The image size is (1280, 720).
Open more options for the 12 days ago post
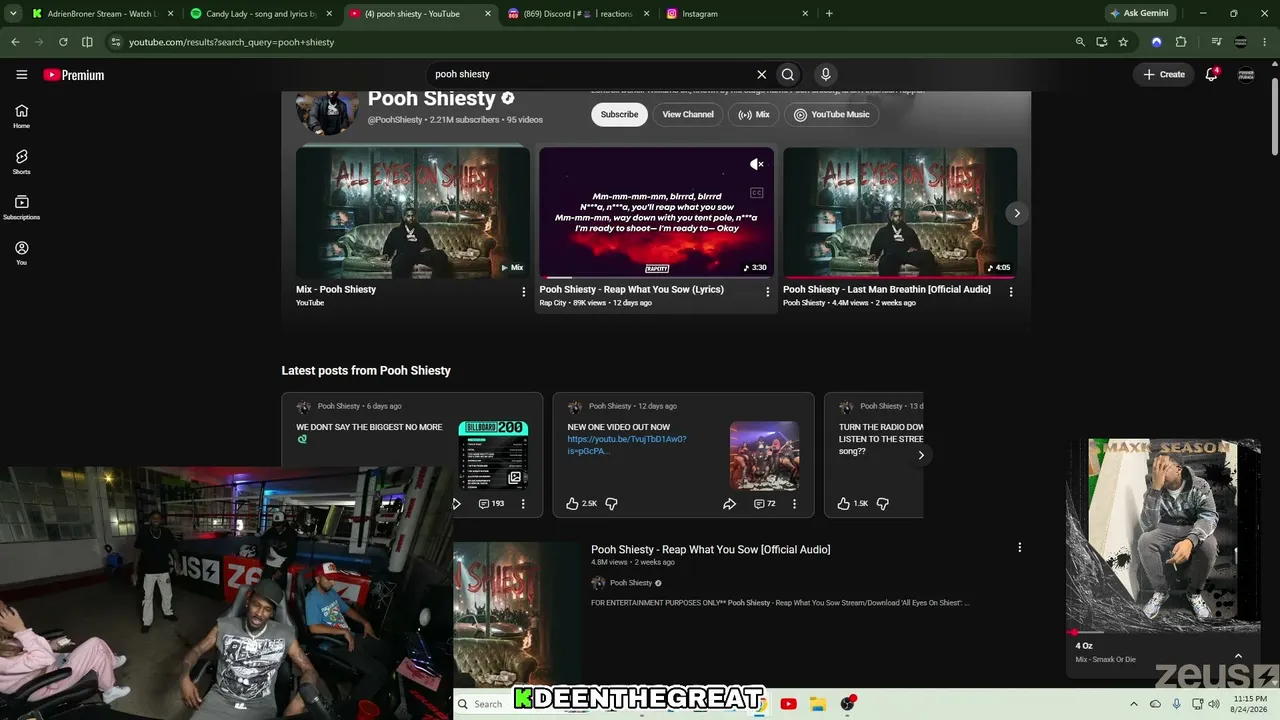795,504
